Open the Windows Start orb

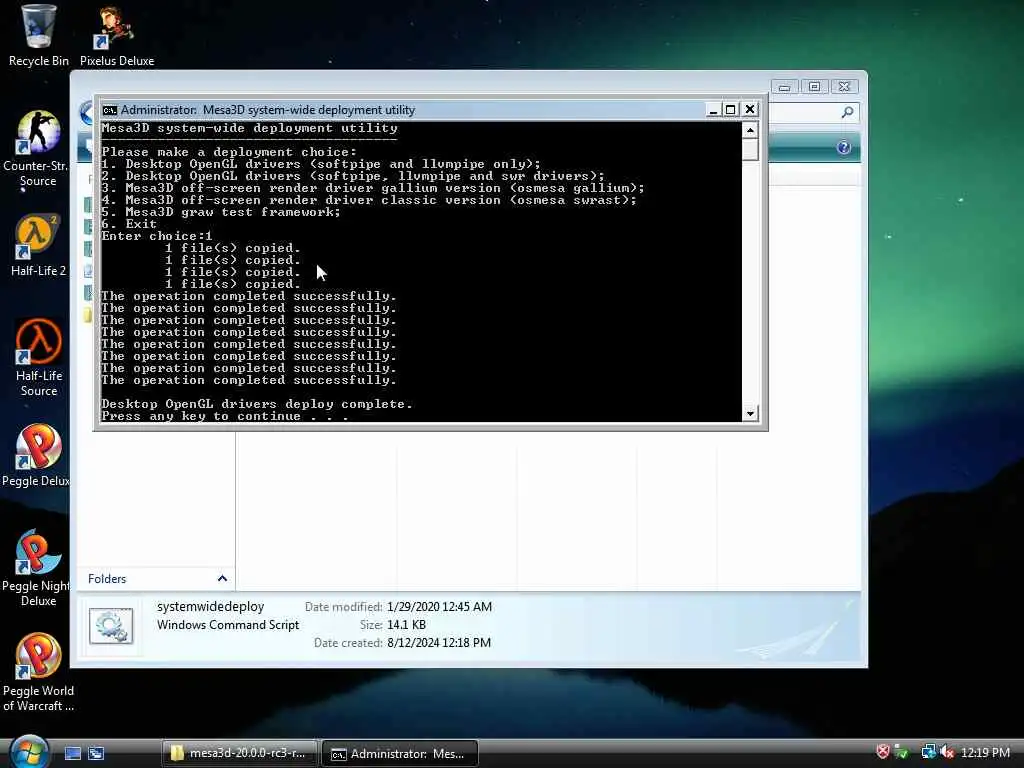[x=29, y=752]
